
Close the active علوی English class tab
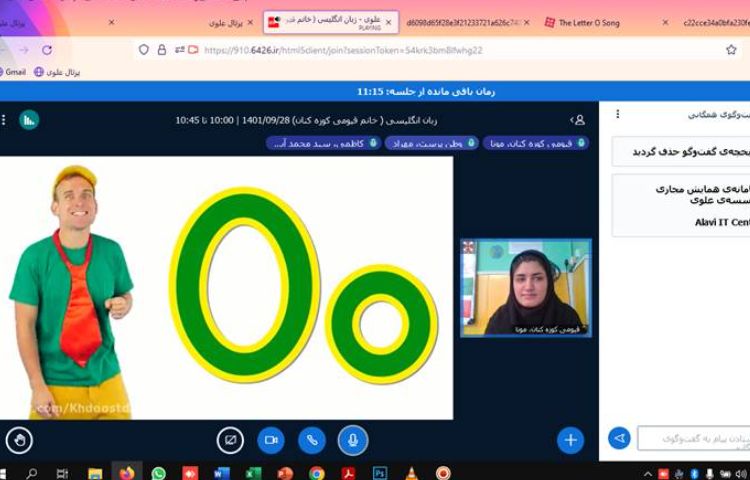click(388, 22)
